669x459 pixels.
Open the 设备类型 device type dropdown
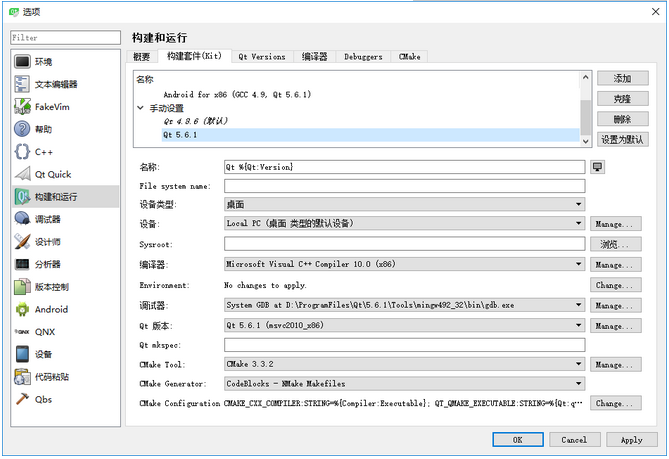404,204
